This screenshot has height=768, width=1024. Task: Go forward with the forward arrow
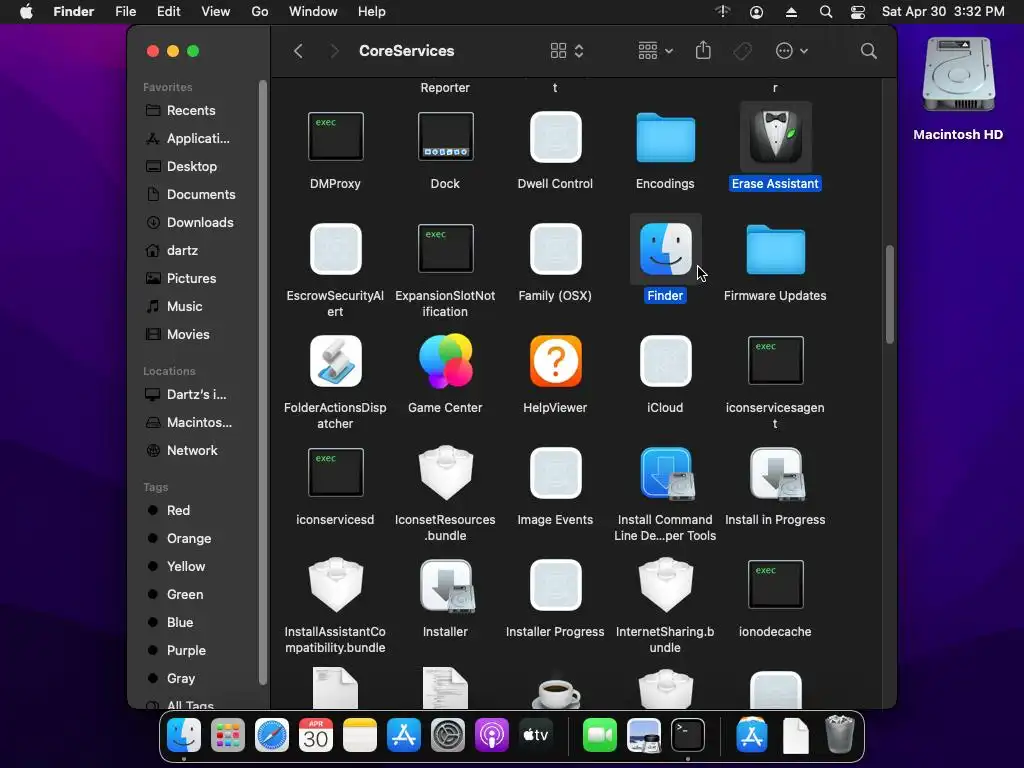point(334,51)
